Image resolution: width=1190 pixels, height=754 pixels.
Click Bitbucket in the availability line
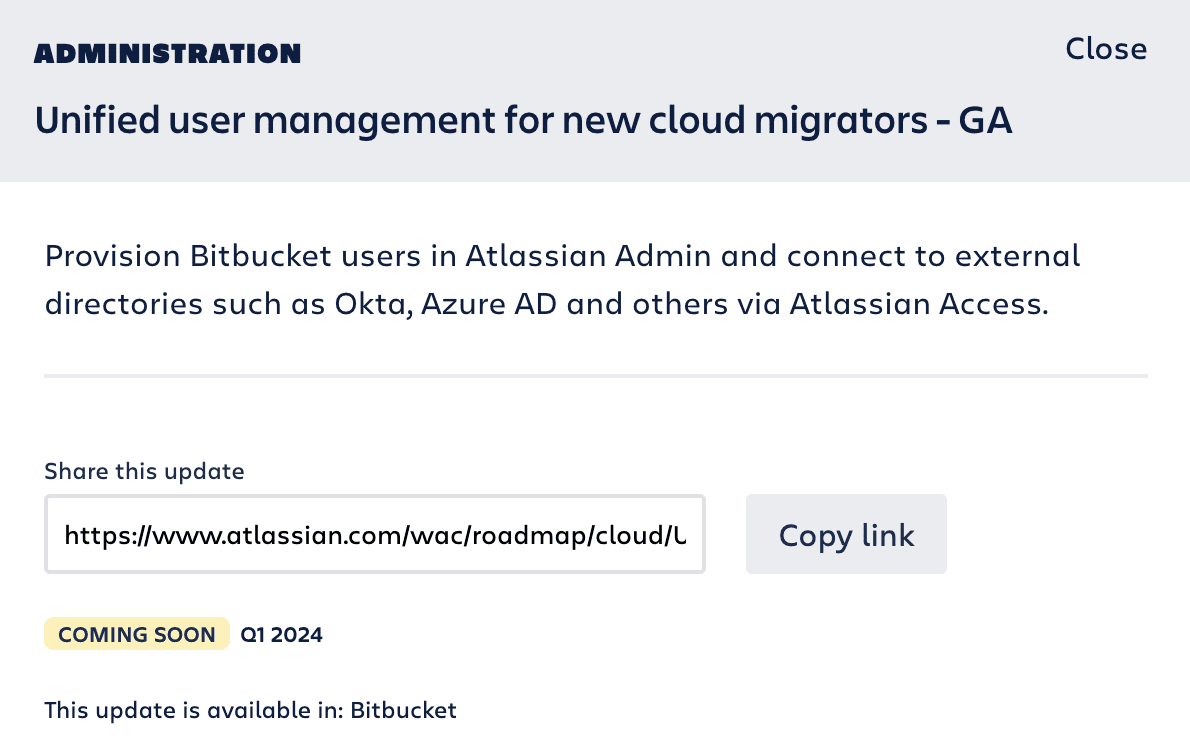(404, 711)
